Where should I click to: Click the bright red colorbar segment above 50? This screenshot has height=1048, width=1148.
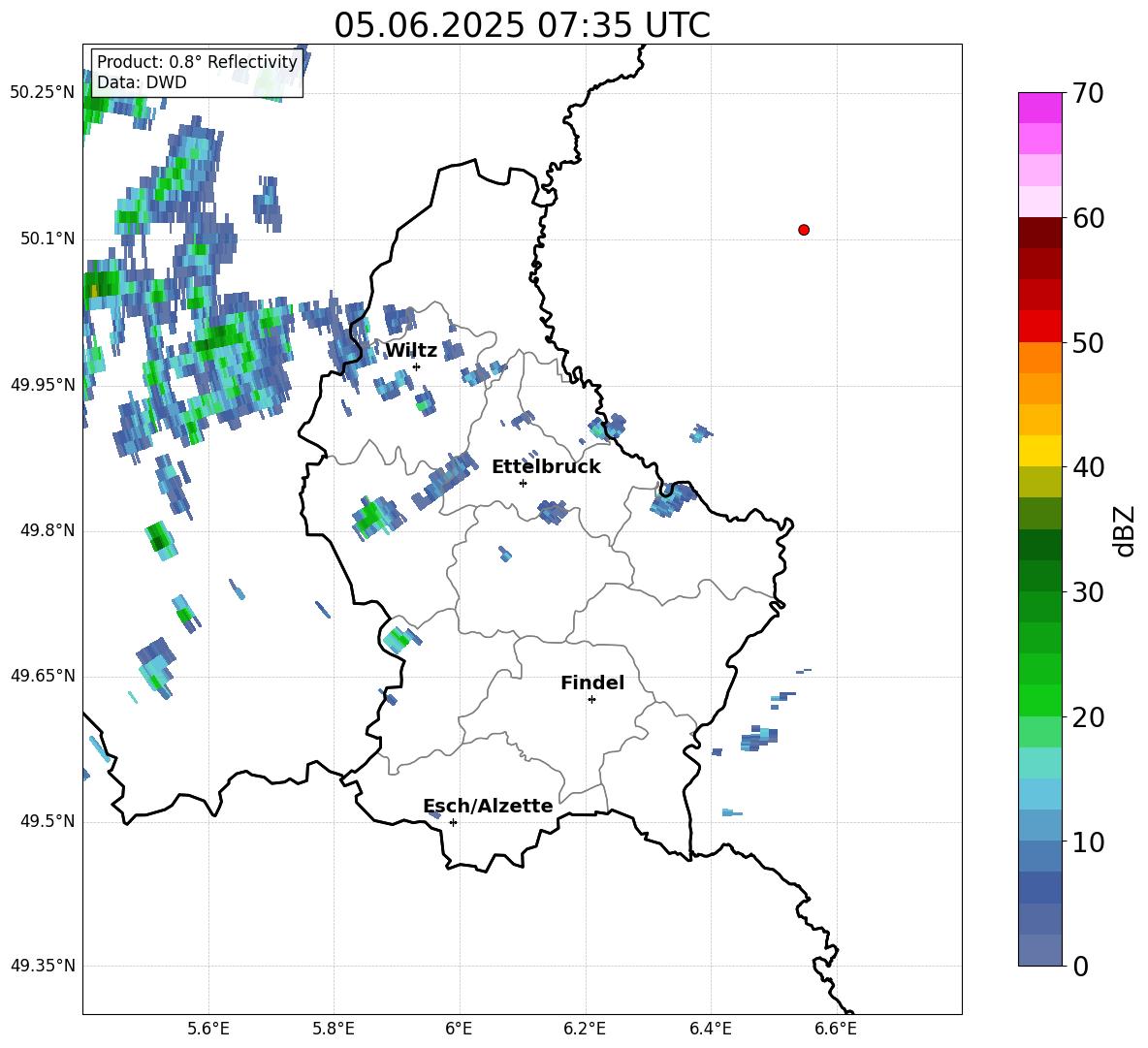tap(1039, 327)
